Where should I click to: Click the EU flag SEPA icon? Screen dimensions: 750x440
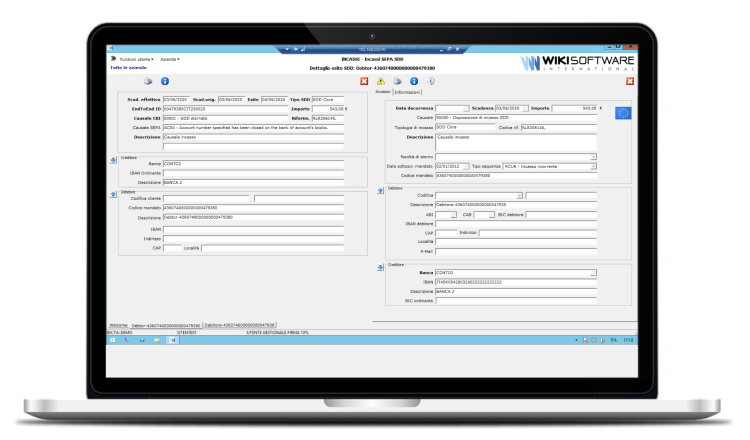[x=625, y=114]
